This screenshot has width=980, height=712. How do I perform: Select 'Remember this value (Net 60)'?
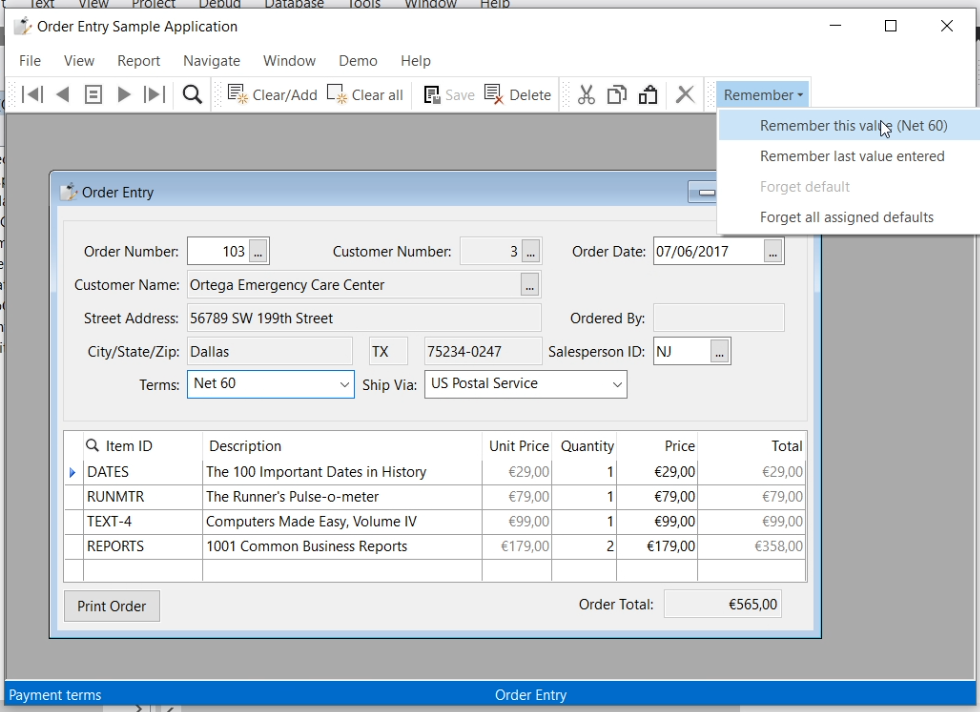coord(853,126)
